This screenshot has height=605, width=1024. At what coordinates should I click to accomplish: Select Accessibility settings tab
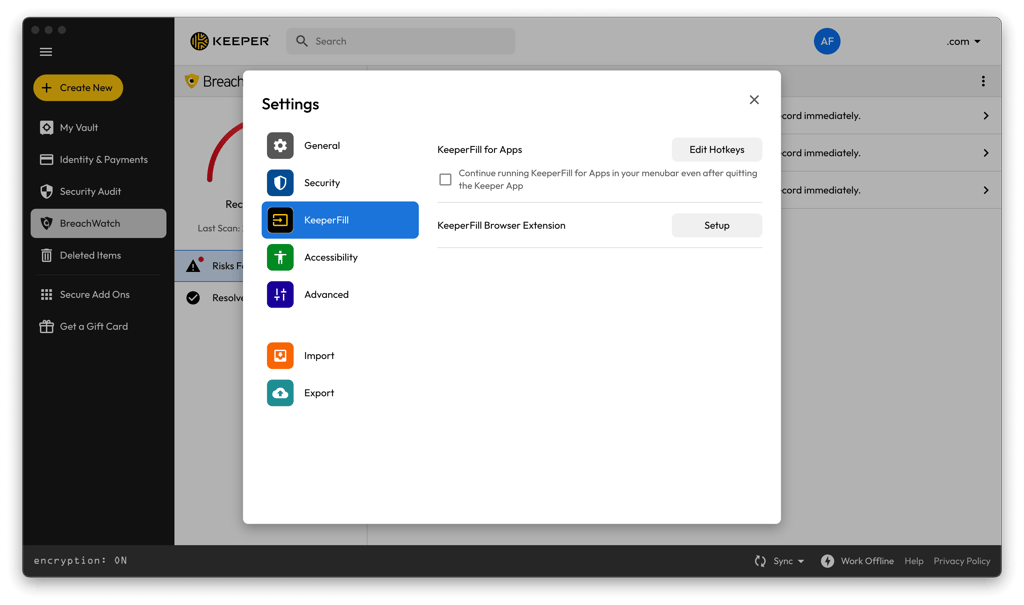(340, 257)
